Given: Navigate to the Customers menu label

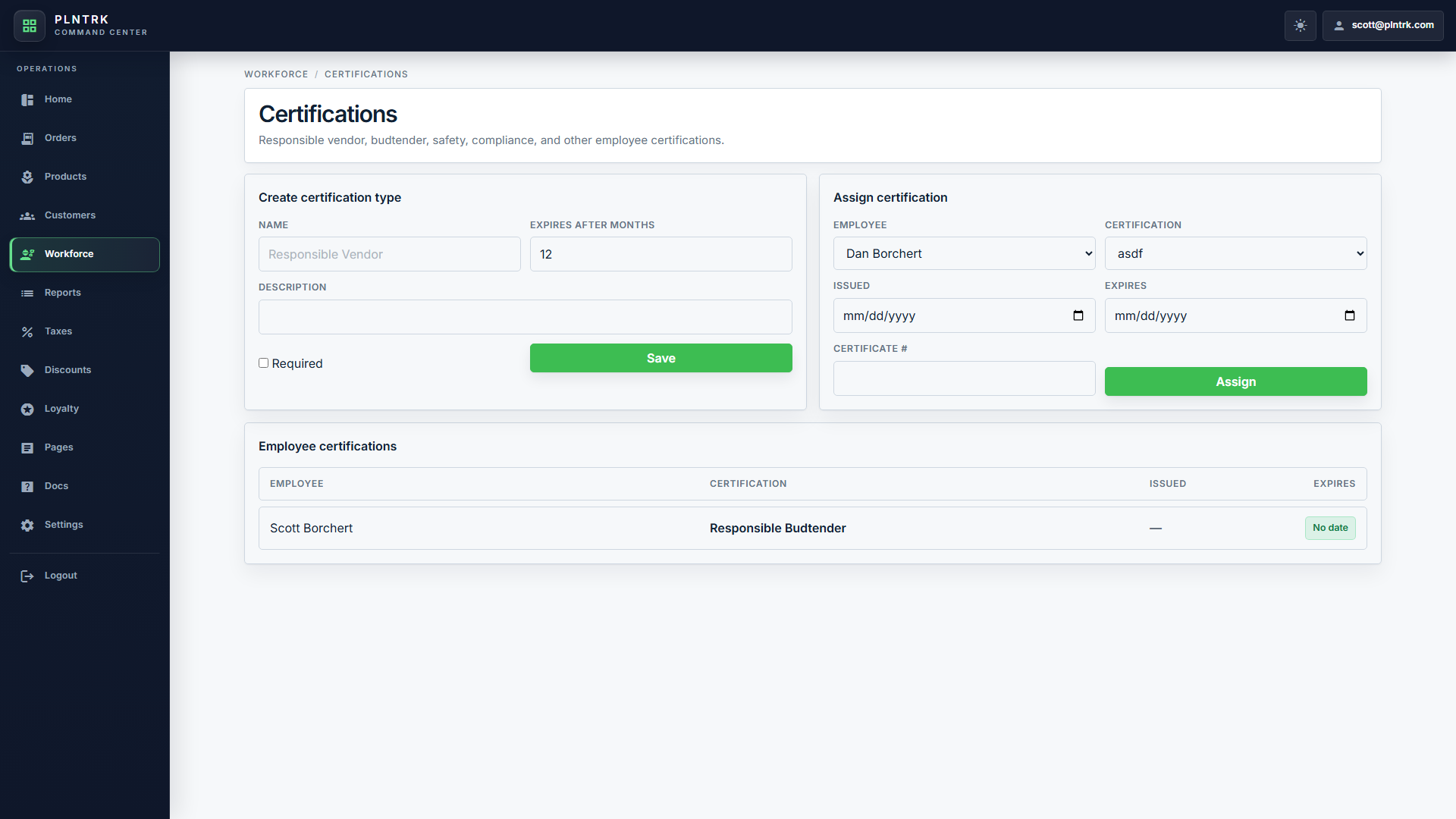Looking at the screenshot, I should (x=70, y=215).
